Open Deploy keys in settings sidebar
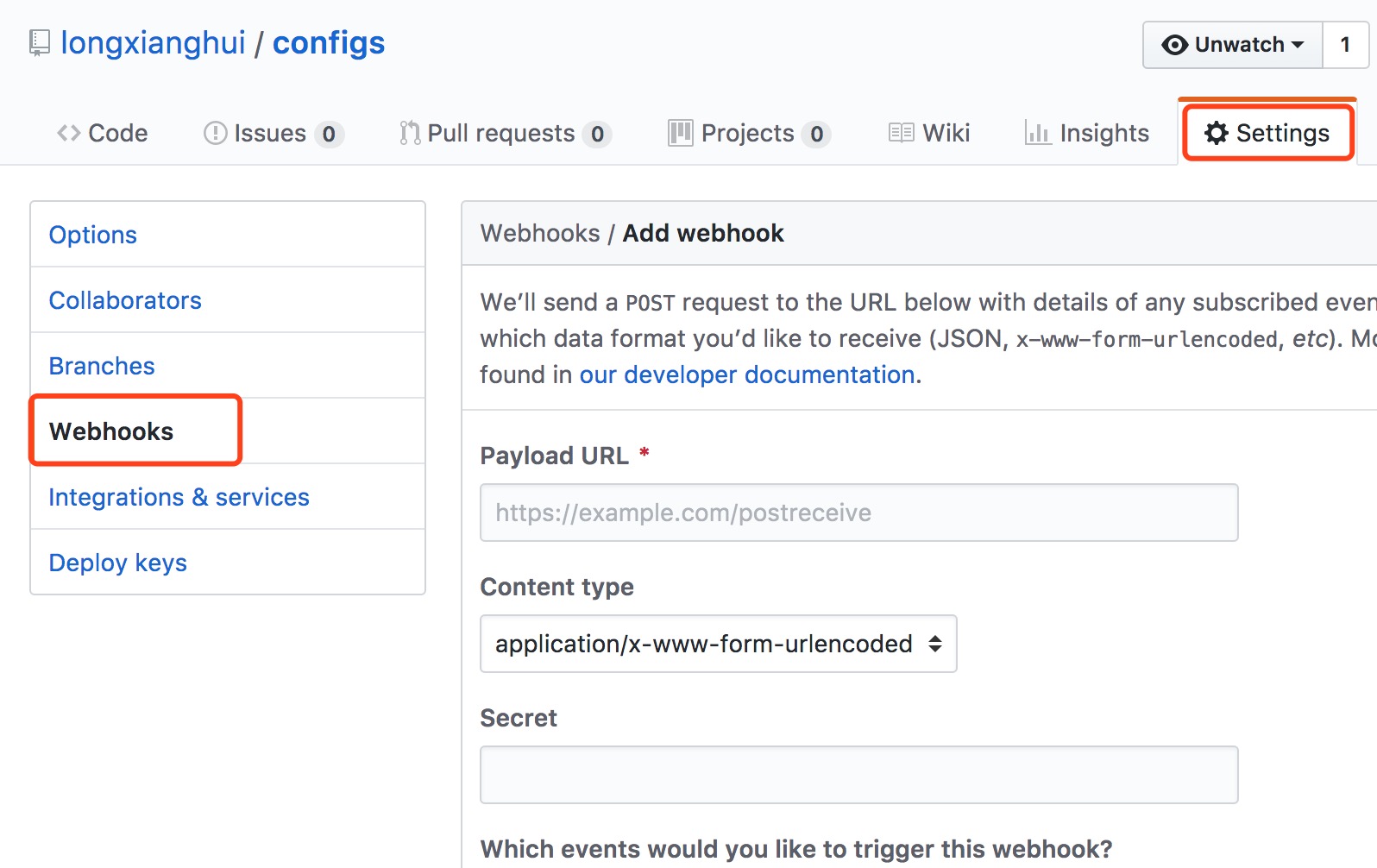1377x868 pixels. [x=228, y=563]
